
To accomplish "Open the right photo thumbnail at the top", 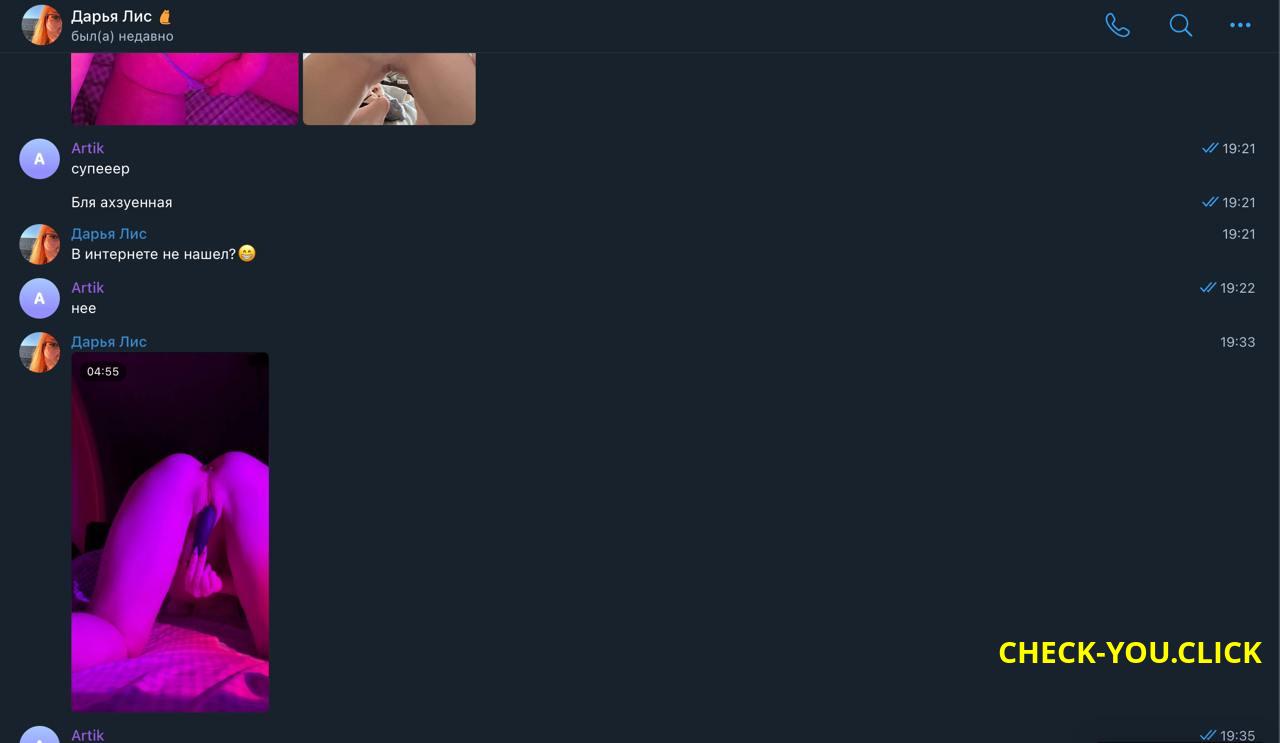I will pos(389,89).
